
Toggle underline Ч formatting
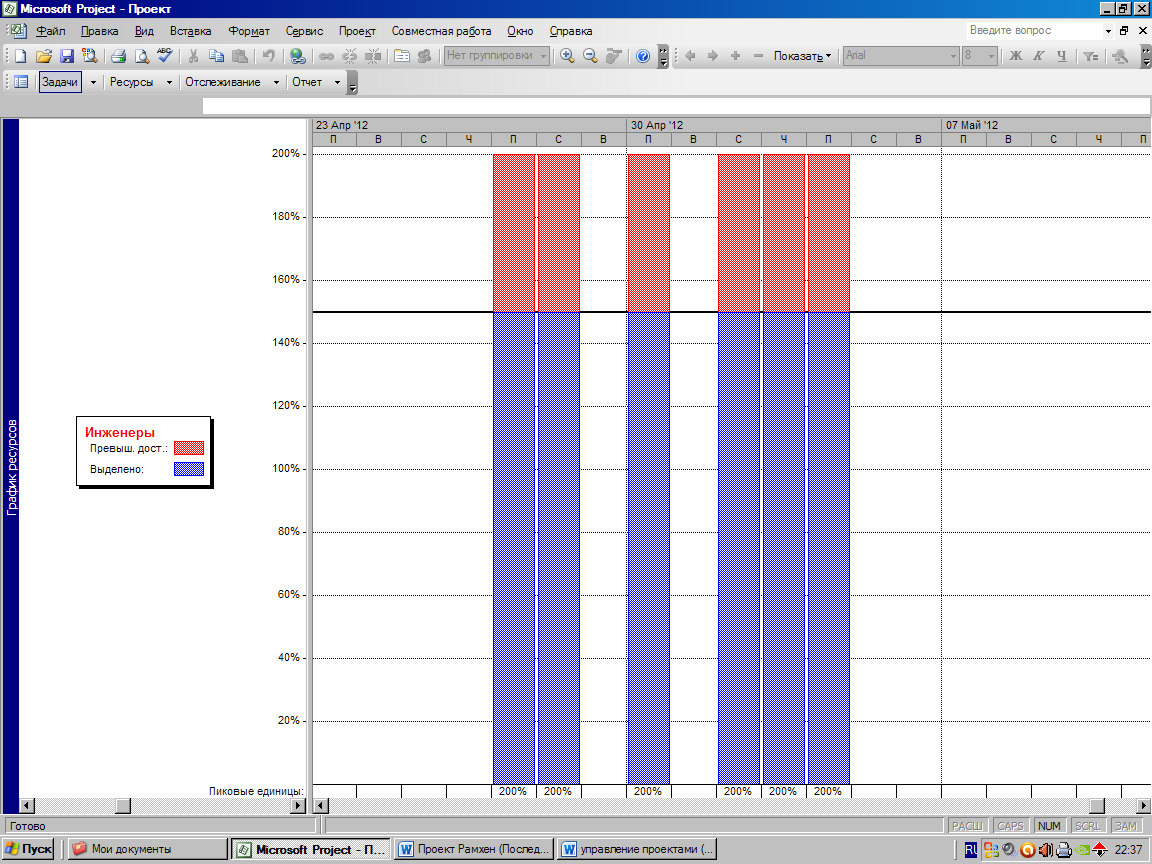coord(1062,56)
